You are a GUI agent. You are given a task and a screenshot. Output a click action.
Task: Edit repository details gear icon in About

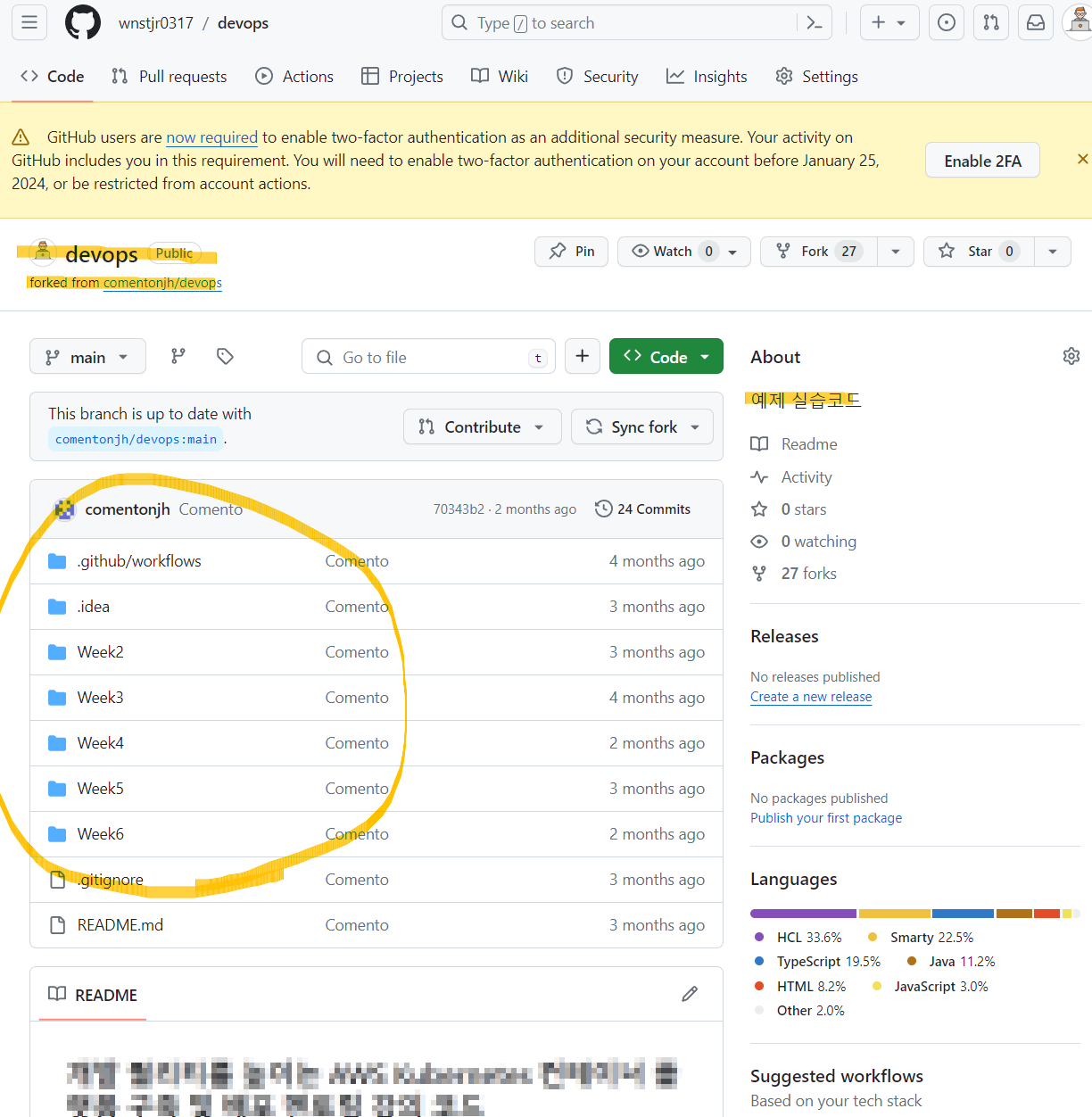coord(1071,356)
